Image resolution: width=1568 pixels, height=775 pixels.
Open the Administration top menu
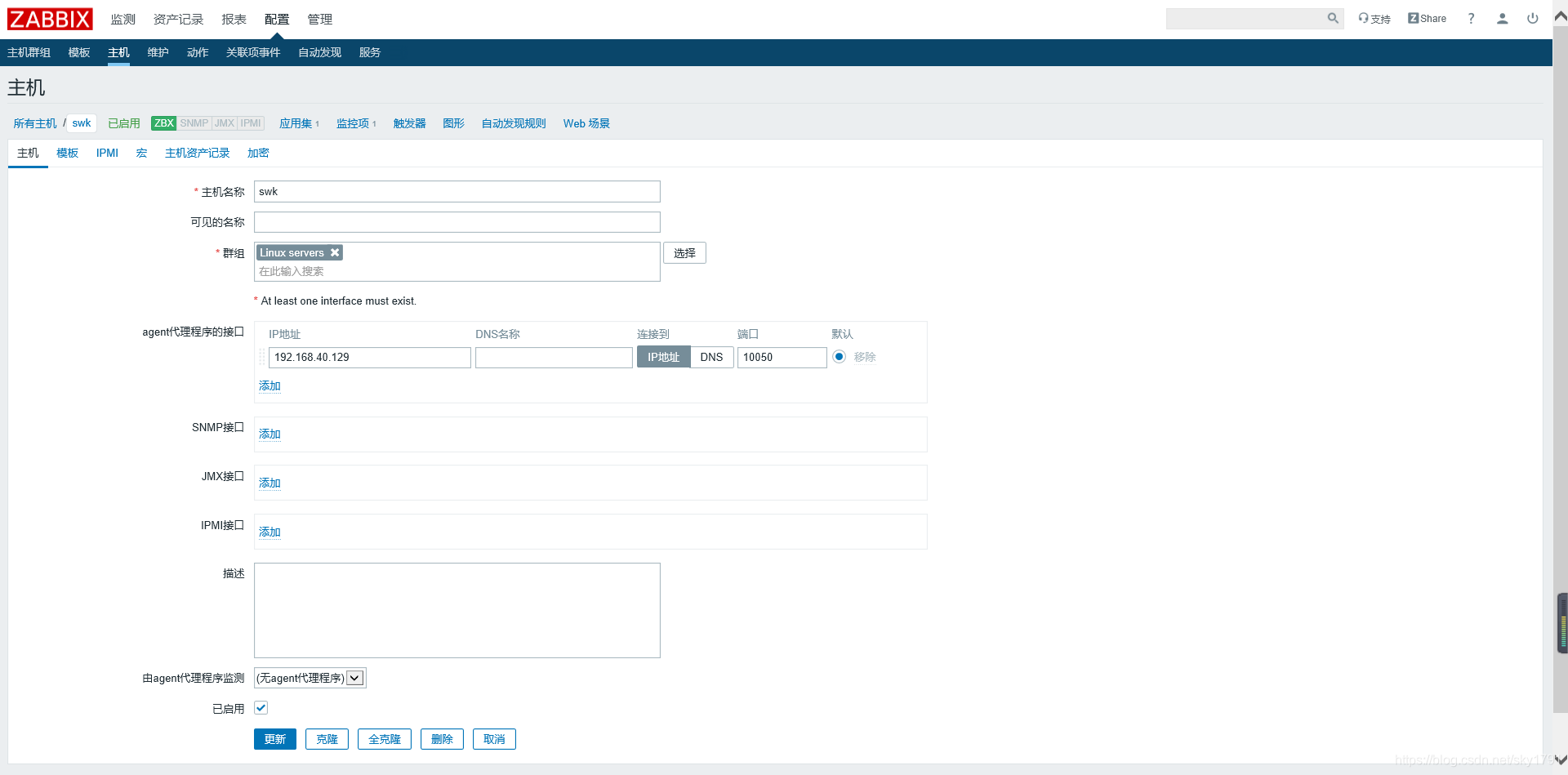(x=320, y=19)
